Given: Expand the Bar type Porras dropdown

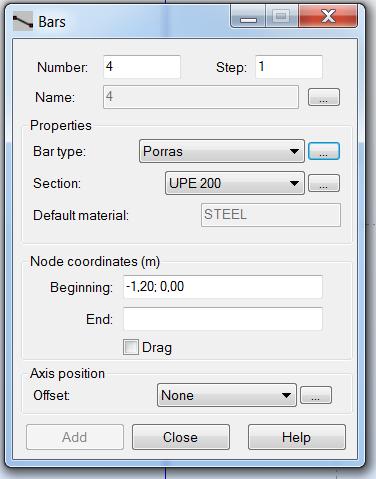Looking at the screenshot, I should 222,151.
